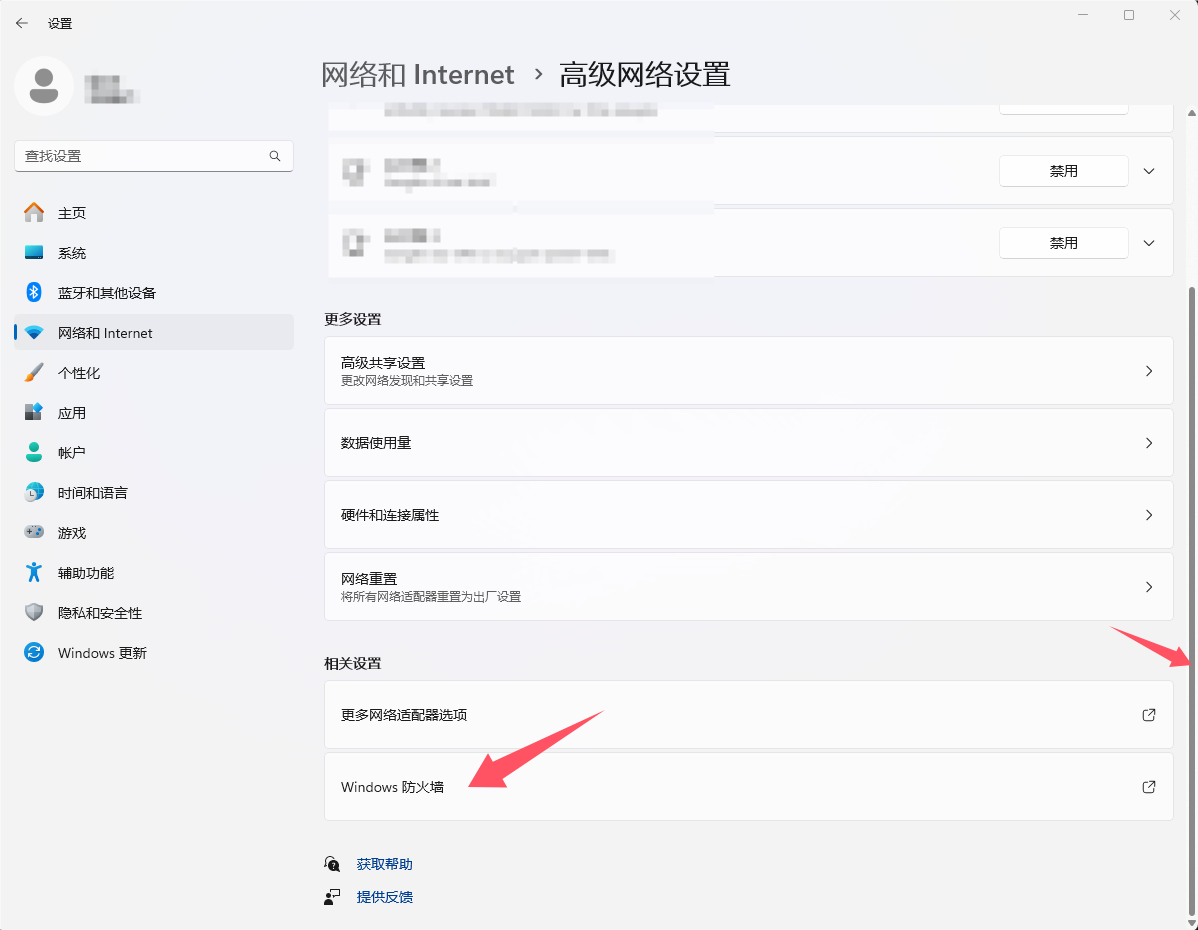Open 蓝牙和其他设备 settings
The height and width of the screenshot is (930, 1198).
[x=154, y=292]
